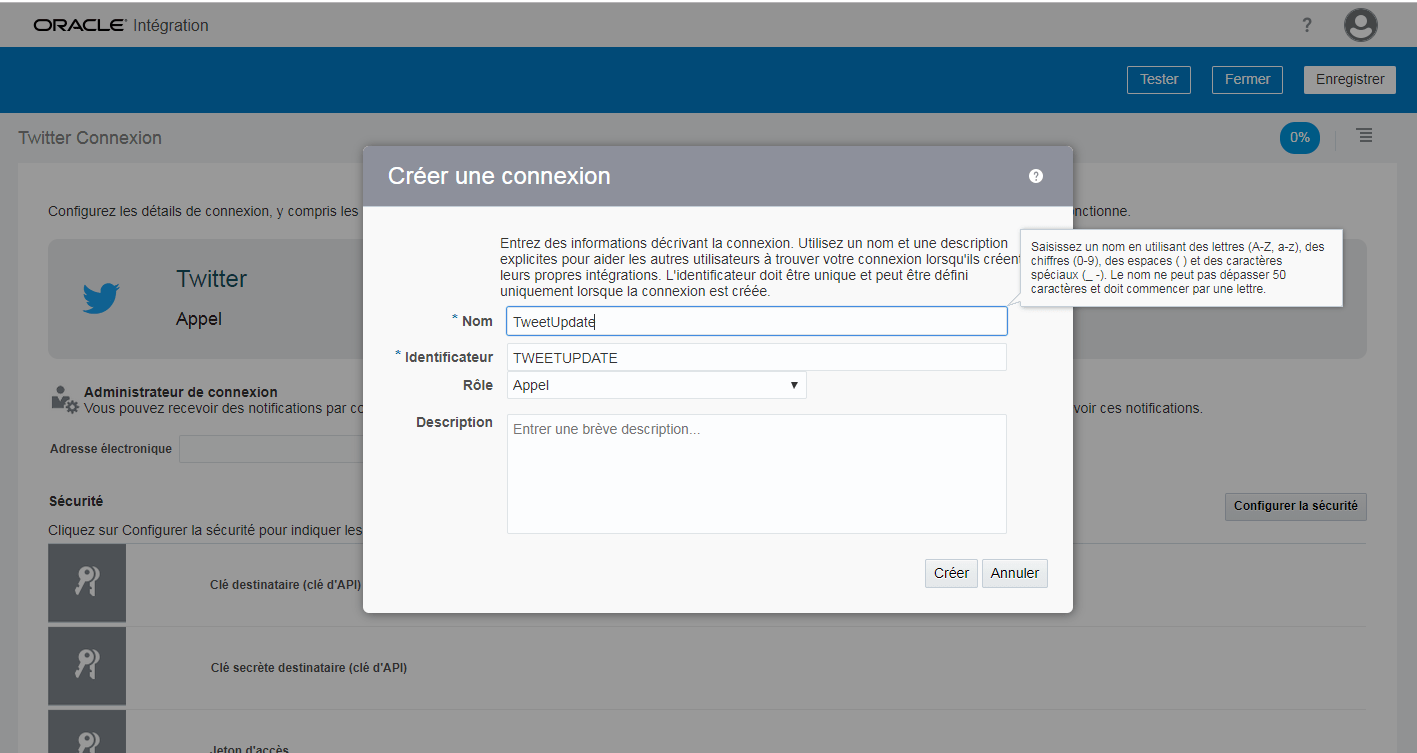Image resolution: width=1417 pixels, height=753 pixels.
Task: Click the help icon in dialog header
Action: [1035, 176]
